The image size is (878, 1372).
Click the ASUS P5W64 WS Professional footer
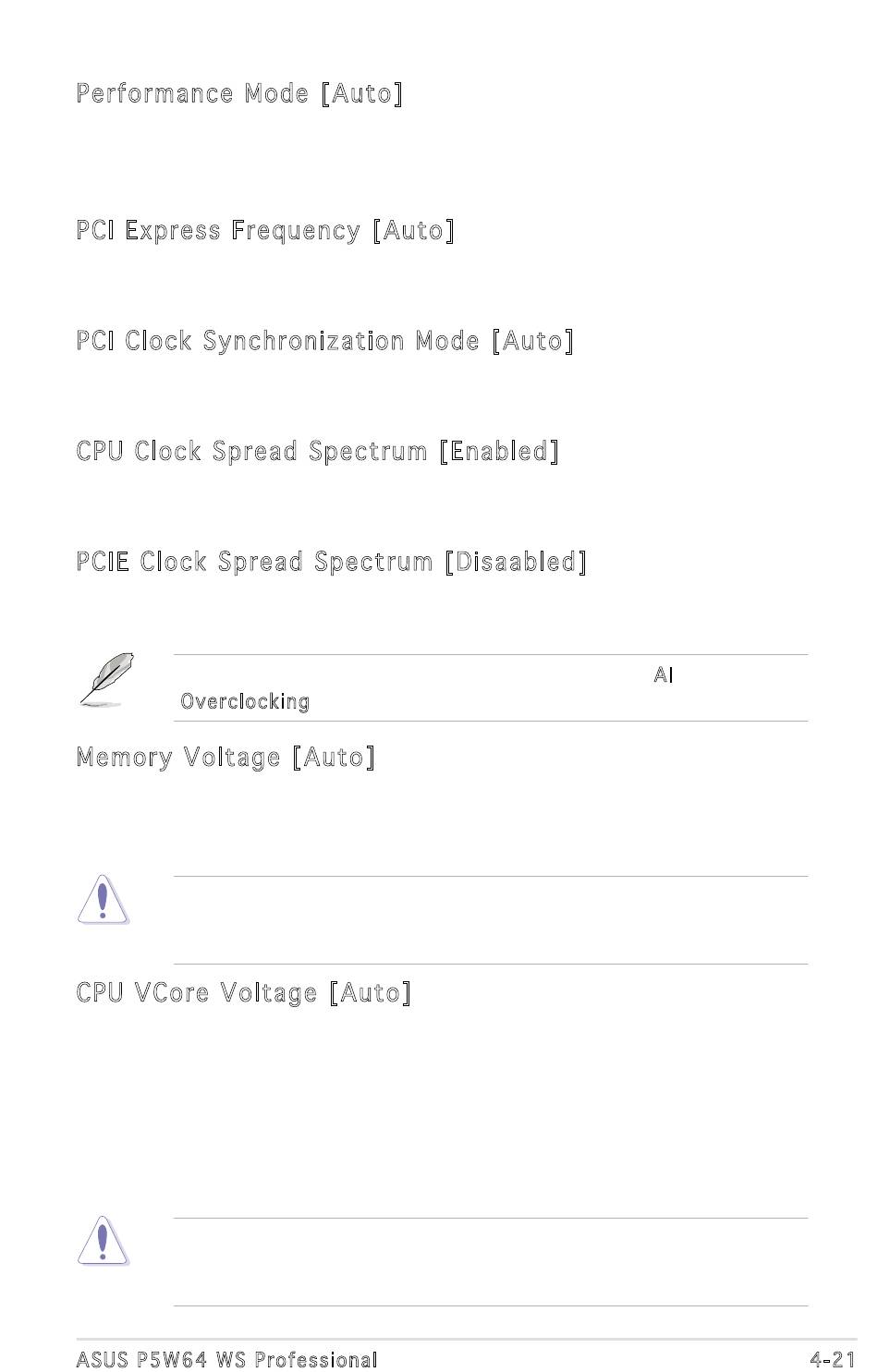click(x=227, y=1360)
